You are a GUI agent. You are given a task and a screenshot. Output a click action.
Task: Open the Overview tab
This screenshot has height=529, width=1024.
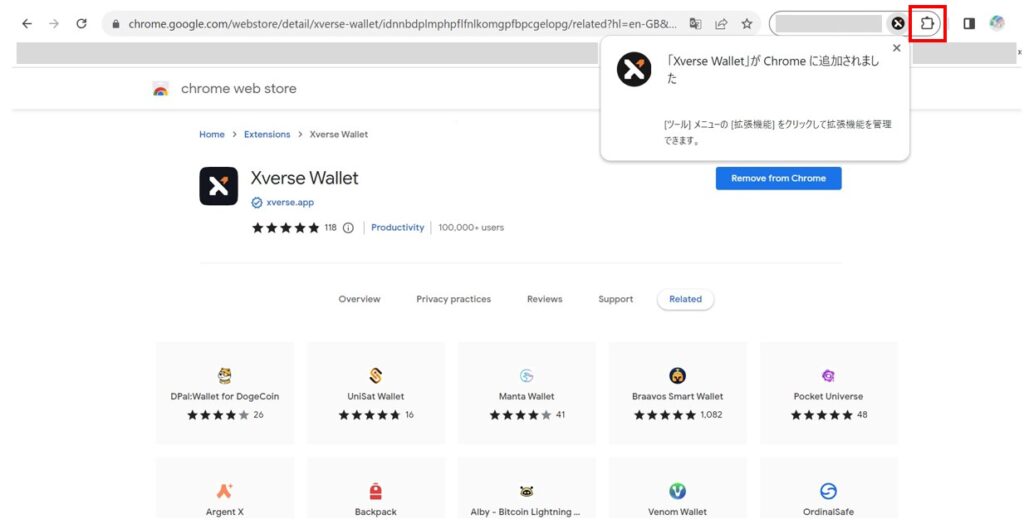[x=359, y=299]
